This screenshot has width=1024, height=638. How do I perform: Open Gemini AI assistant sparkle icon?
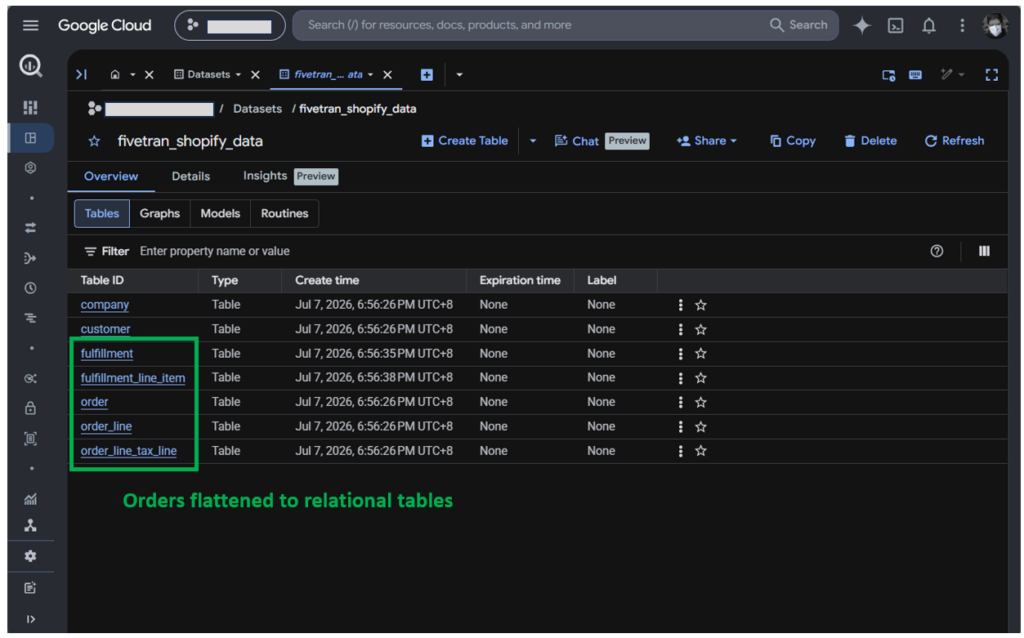pyautogui.click(x=861, y=25)
